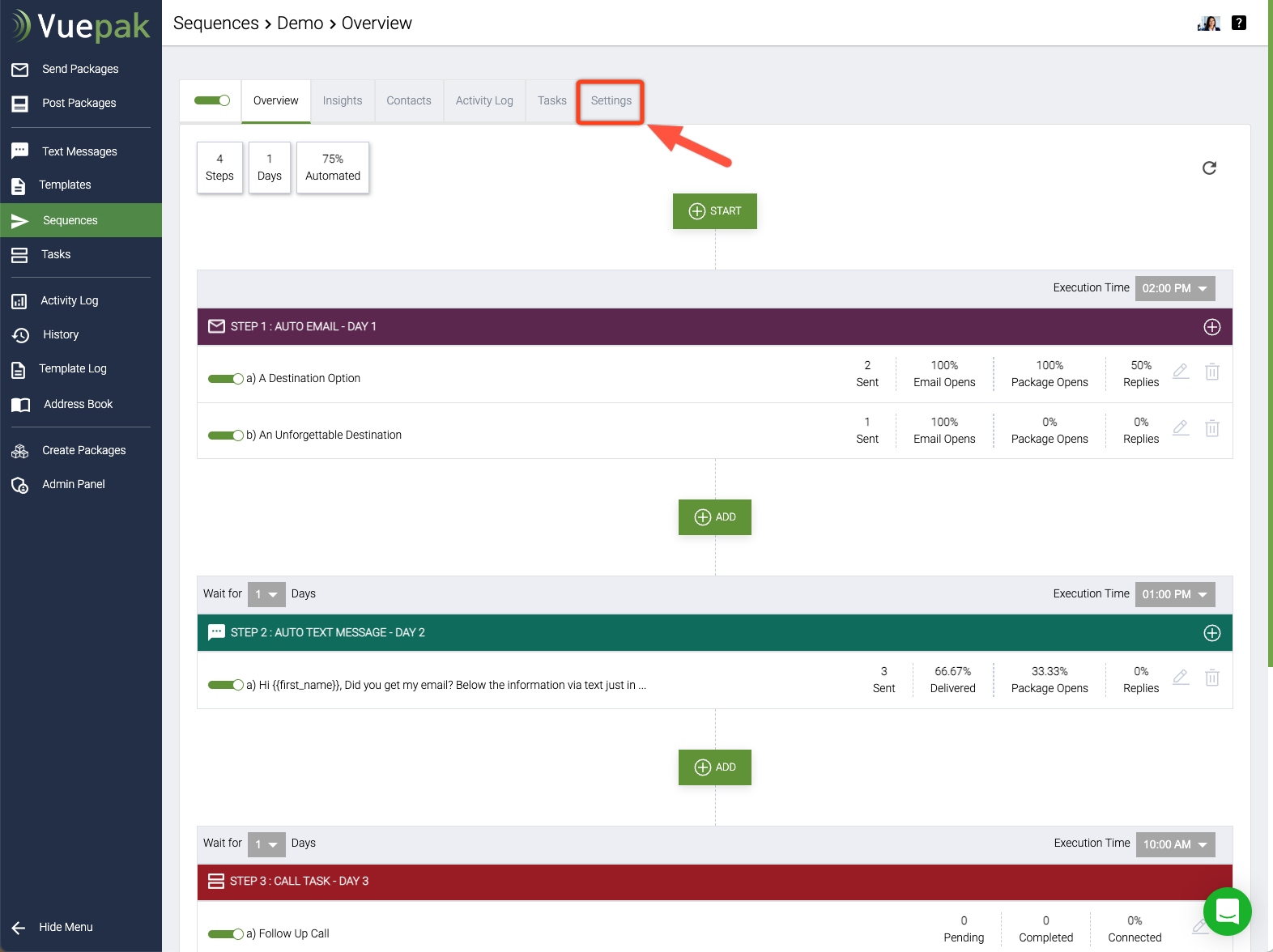Click the green START button
1273x952 pixels.
coord(714,211)
